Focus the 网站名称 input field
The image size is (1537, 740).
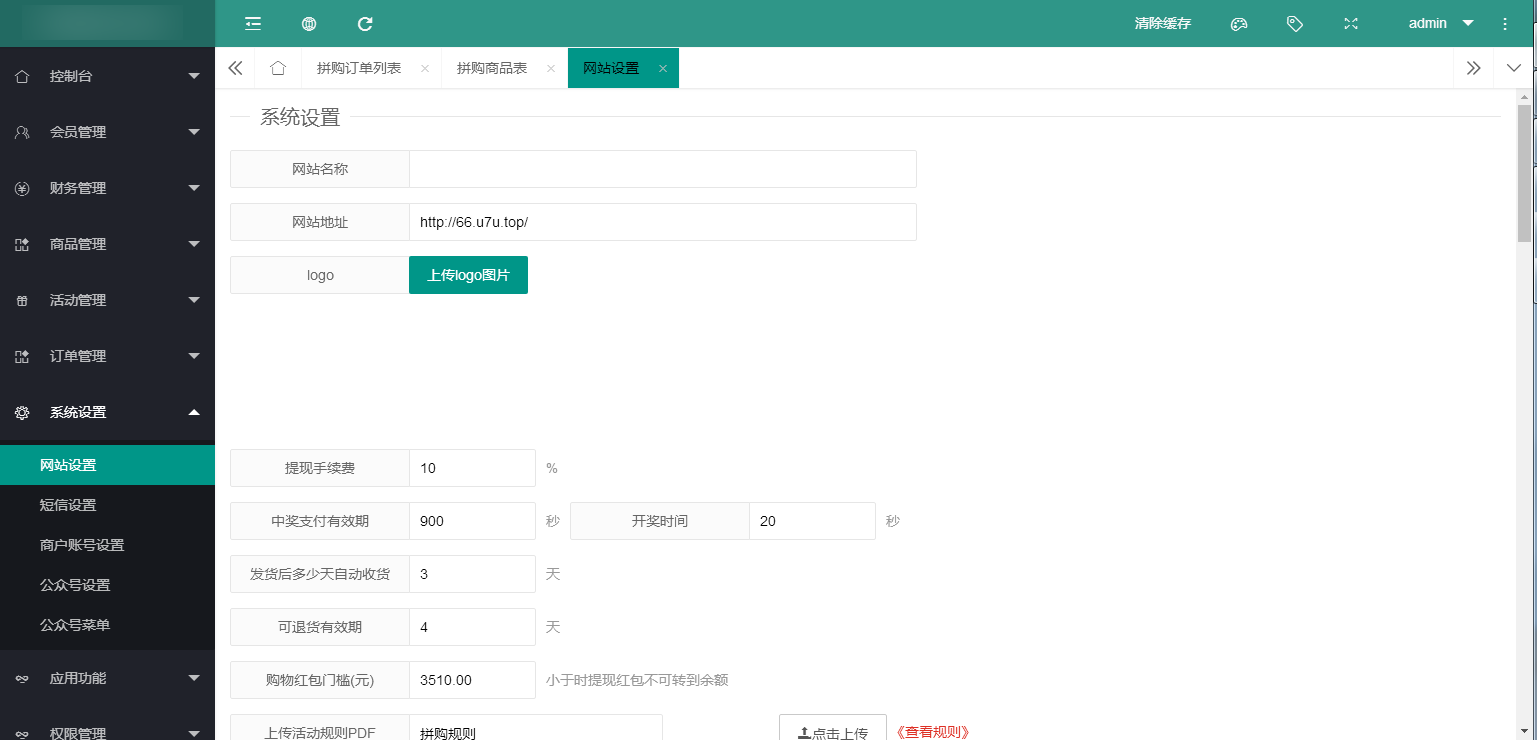[x=663, y=169]
